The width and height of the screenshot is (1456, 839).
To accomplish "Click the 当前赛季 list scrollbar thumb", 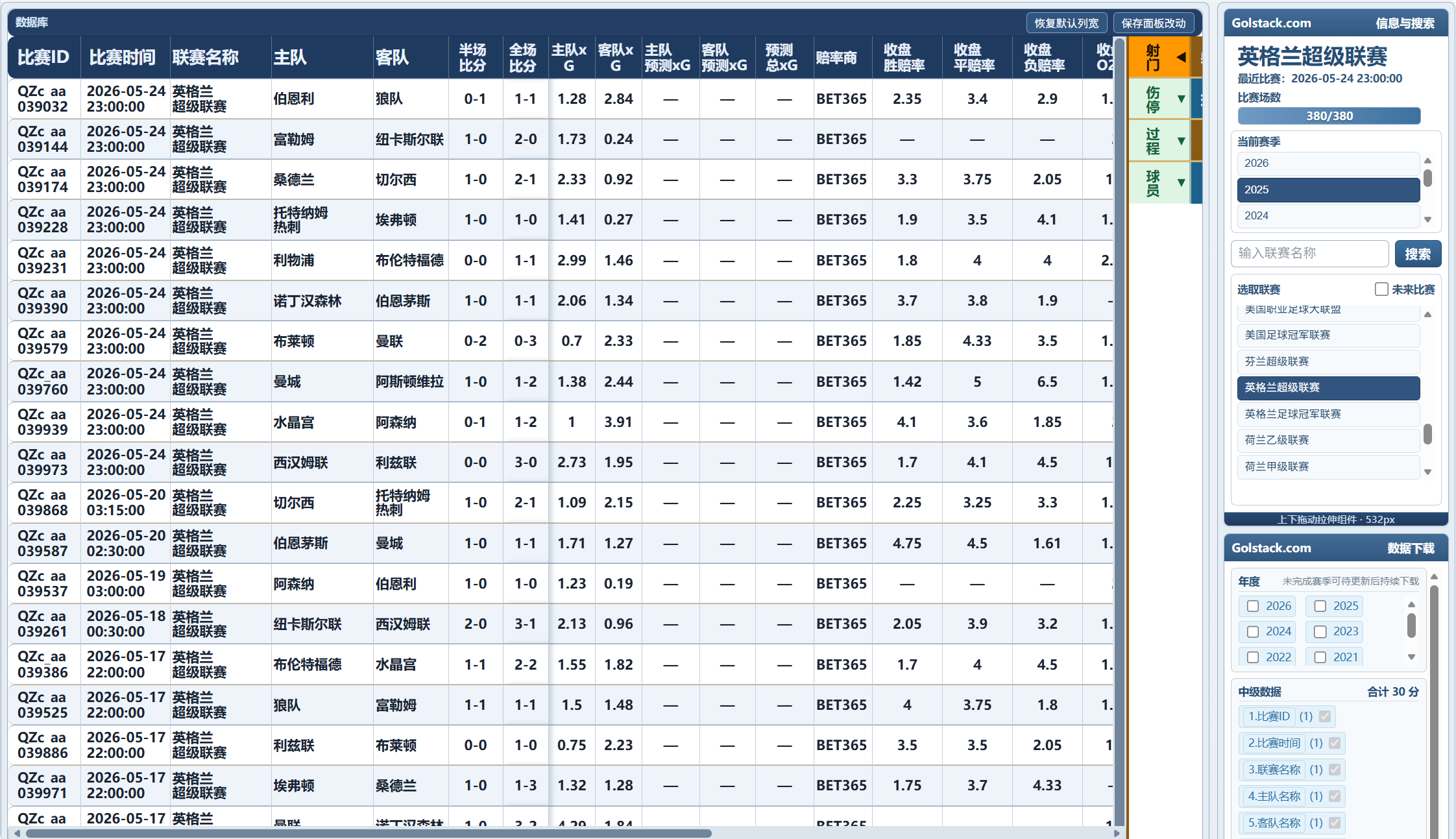I will point(1427,178).
